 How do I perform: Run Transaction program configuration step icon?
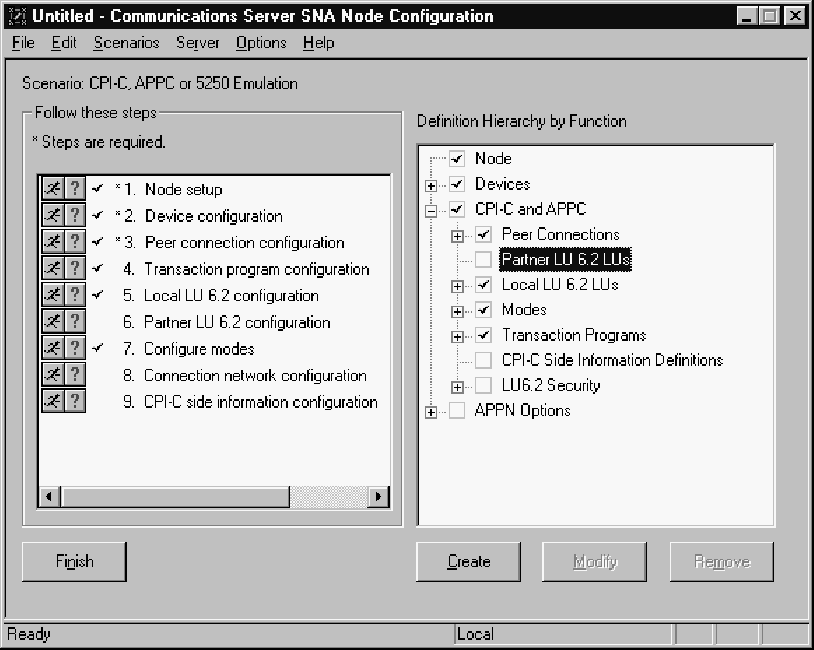click(52, 268)
